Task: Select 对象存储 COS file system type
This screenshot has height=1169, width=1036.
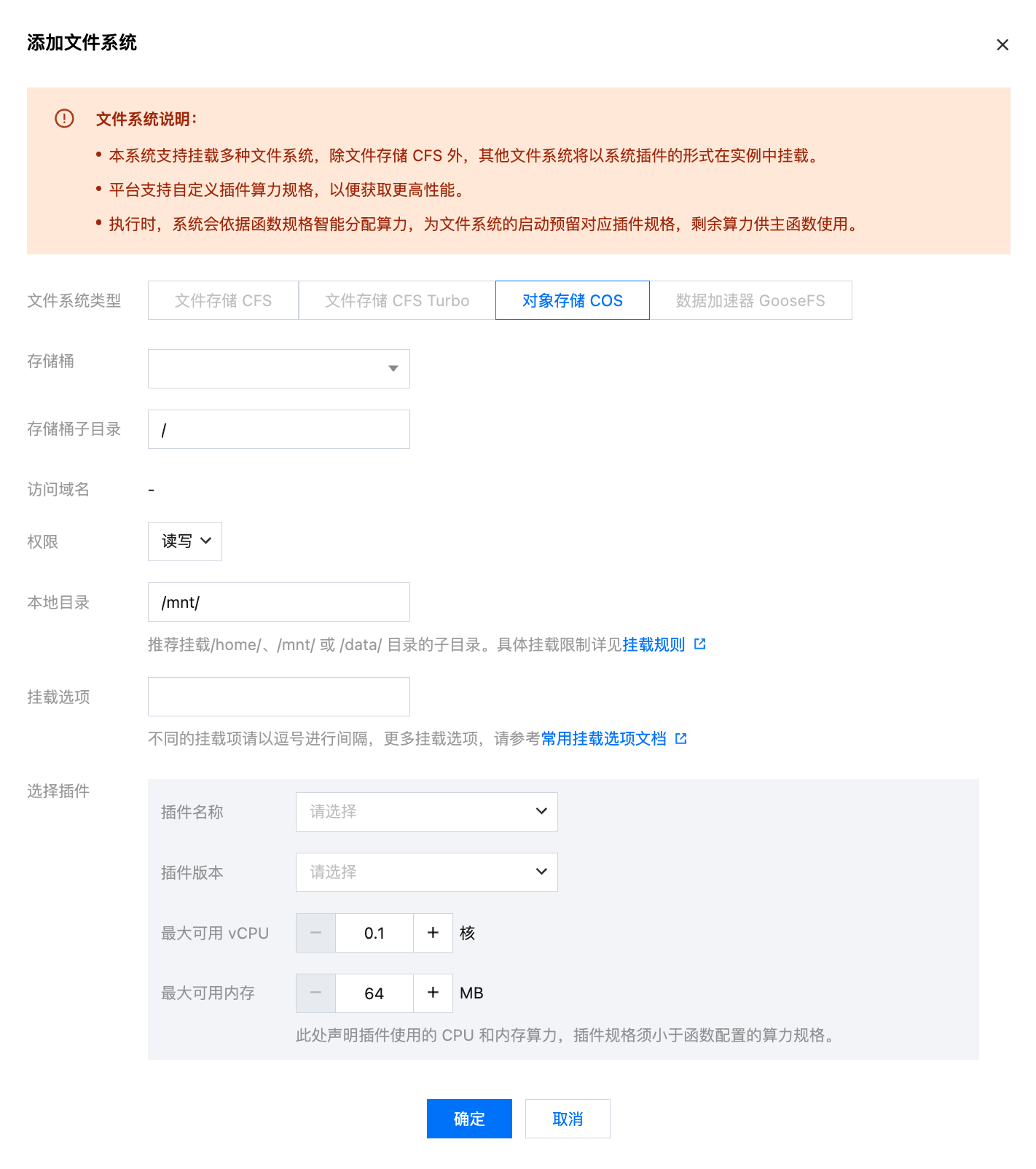Action: [572, 300]
